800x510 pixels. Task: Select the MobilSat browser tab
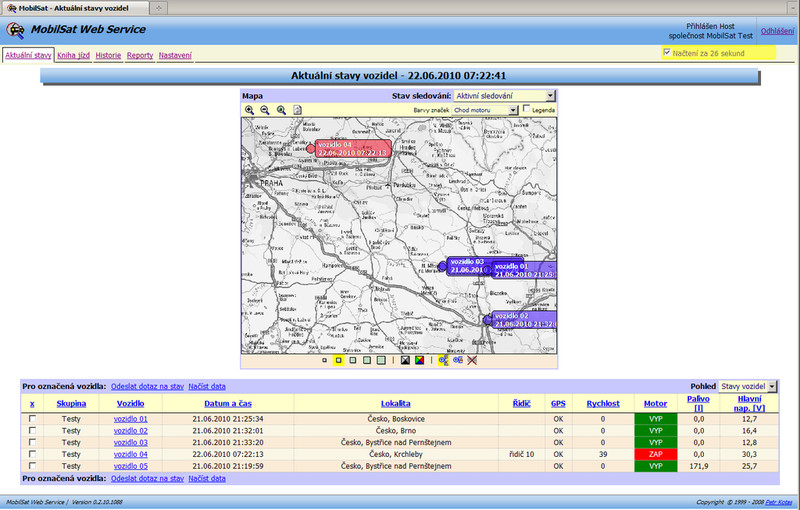(x=76, y=8)
